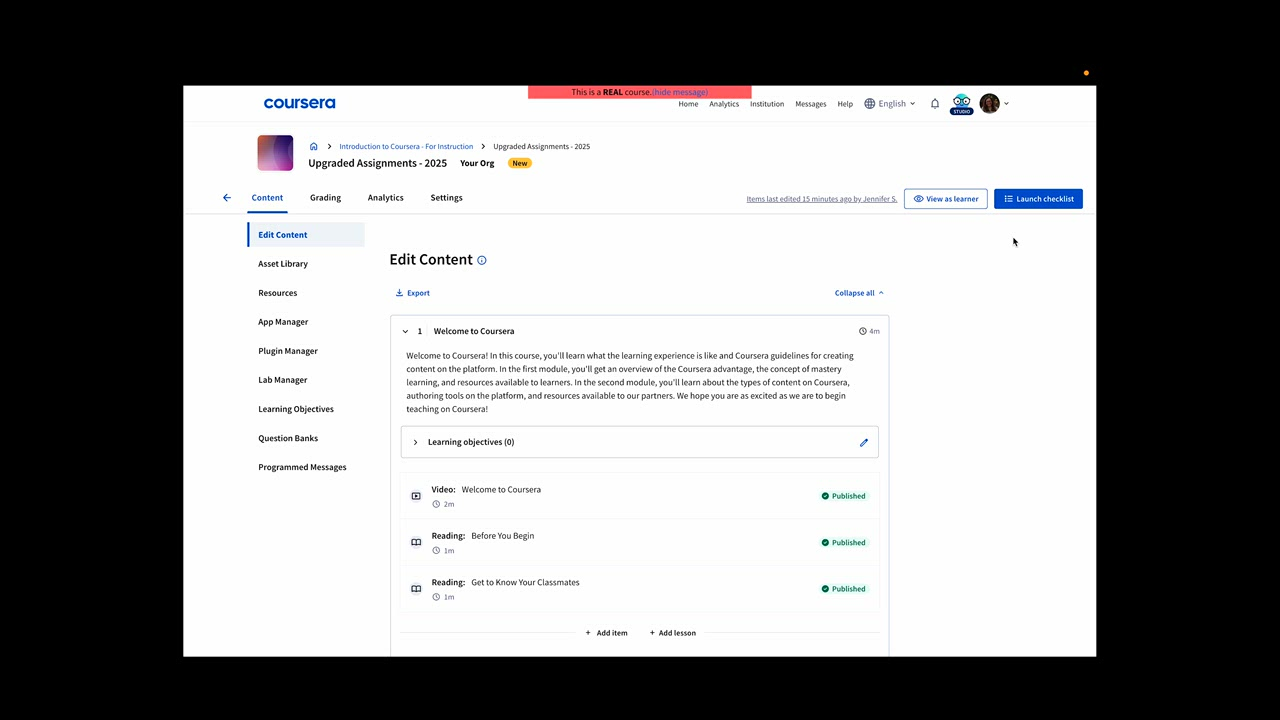Click Published badge for Welcome to Coursera video

point(844,496)
